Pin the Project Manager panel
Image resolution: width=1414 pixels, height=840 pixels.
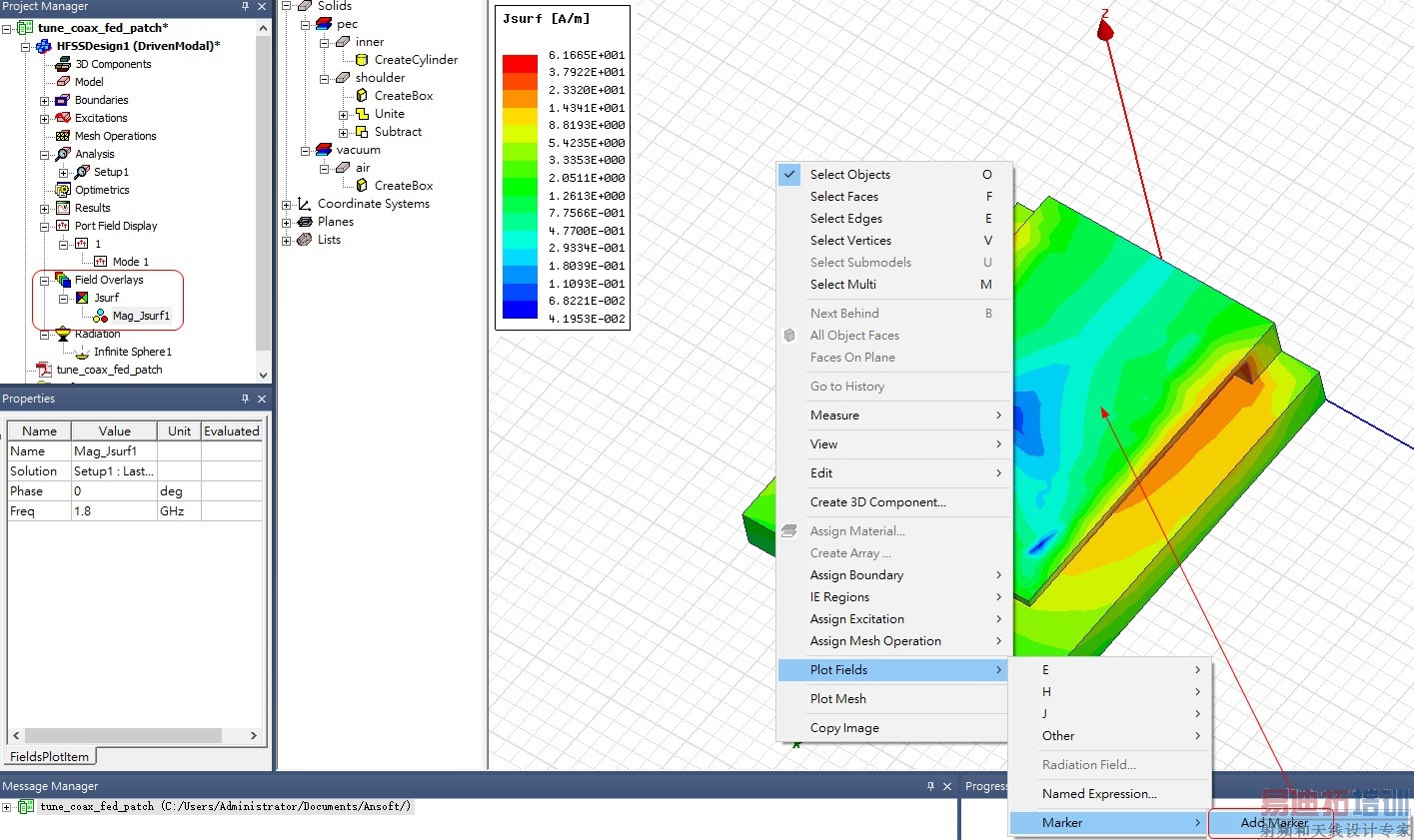coord(246,7)
